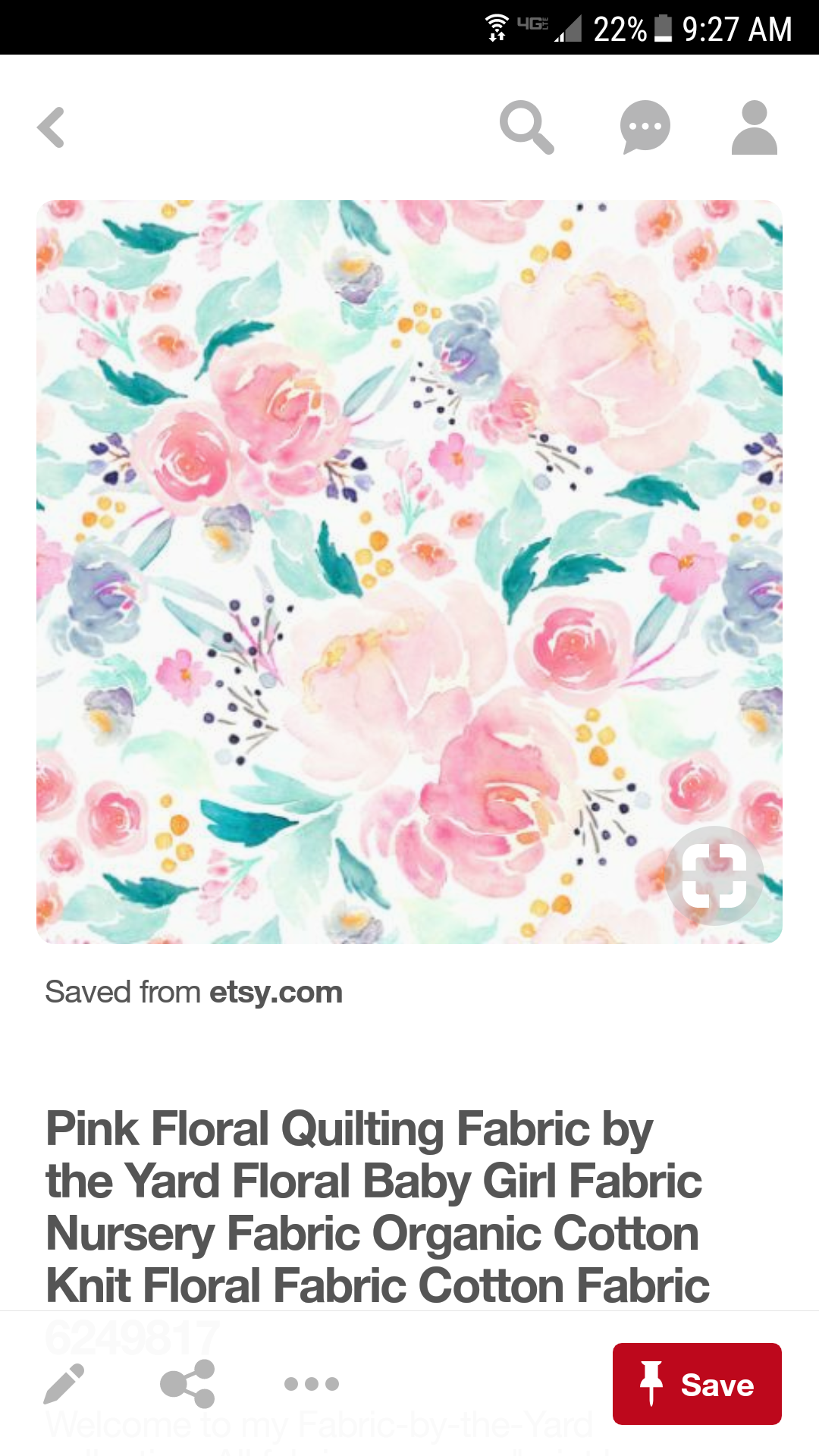
Task: Tap the visual search crop icon
Action: tap(714, 876)
